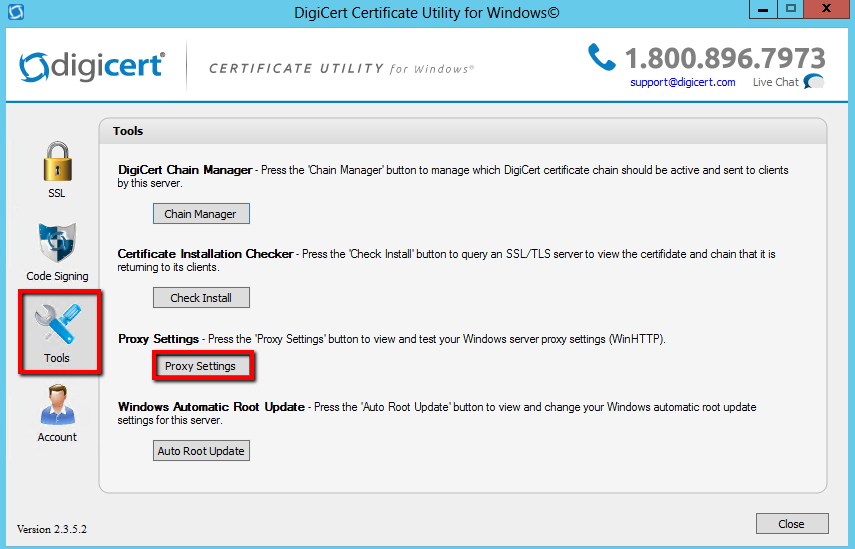Open Proxy Settings
The height and width of the screenshot is (549, 855).
tap(201, 366)
